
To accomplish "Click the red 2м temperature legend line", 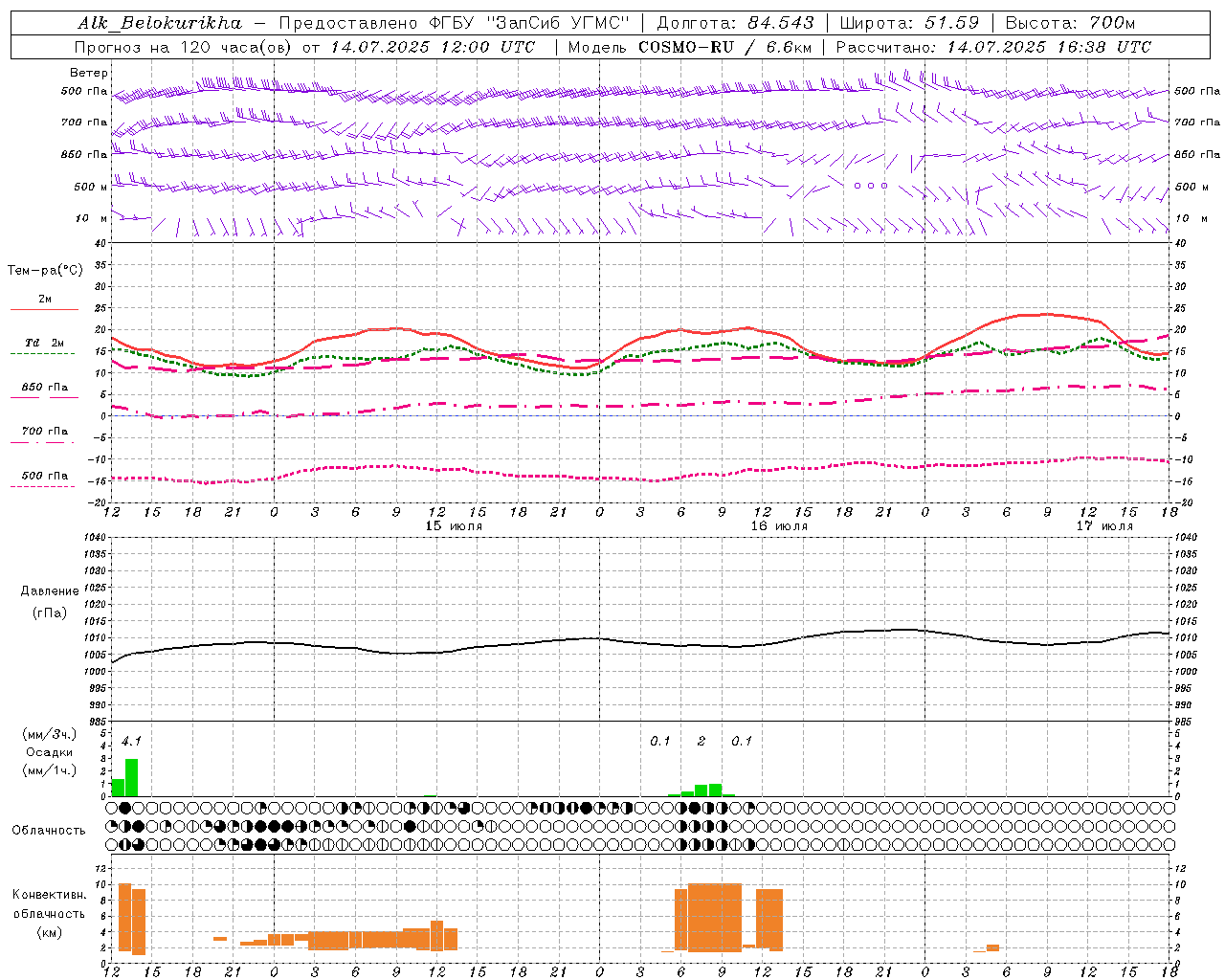I will pyautogui.click(x=44, y=309).
